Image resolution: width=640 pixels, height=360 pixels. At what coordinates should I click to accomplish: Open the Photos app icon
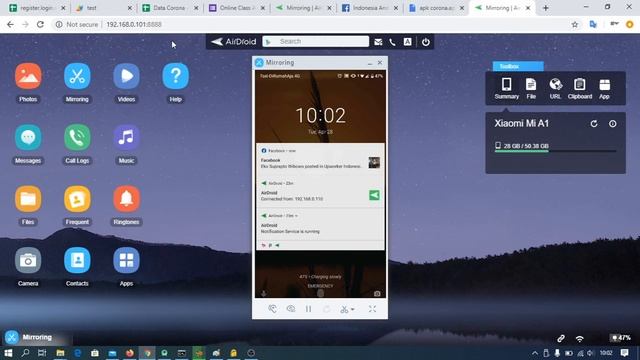[28, 76]
